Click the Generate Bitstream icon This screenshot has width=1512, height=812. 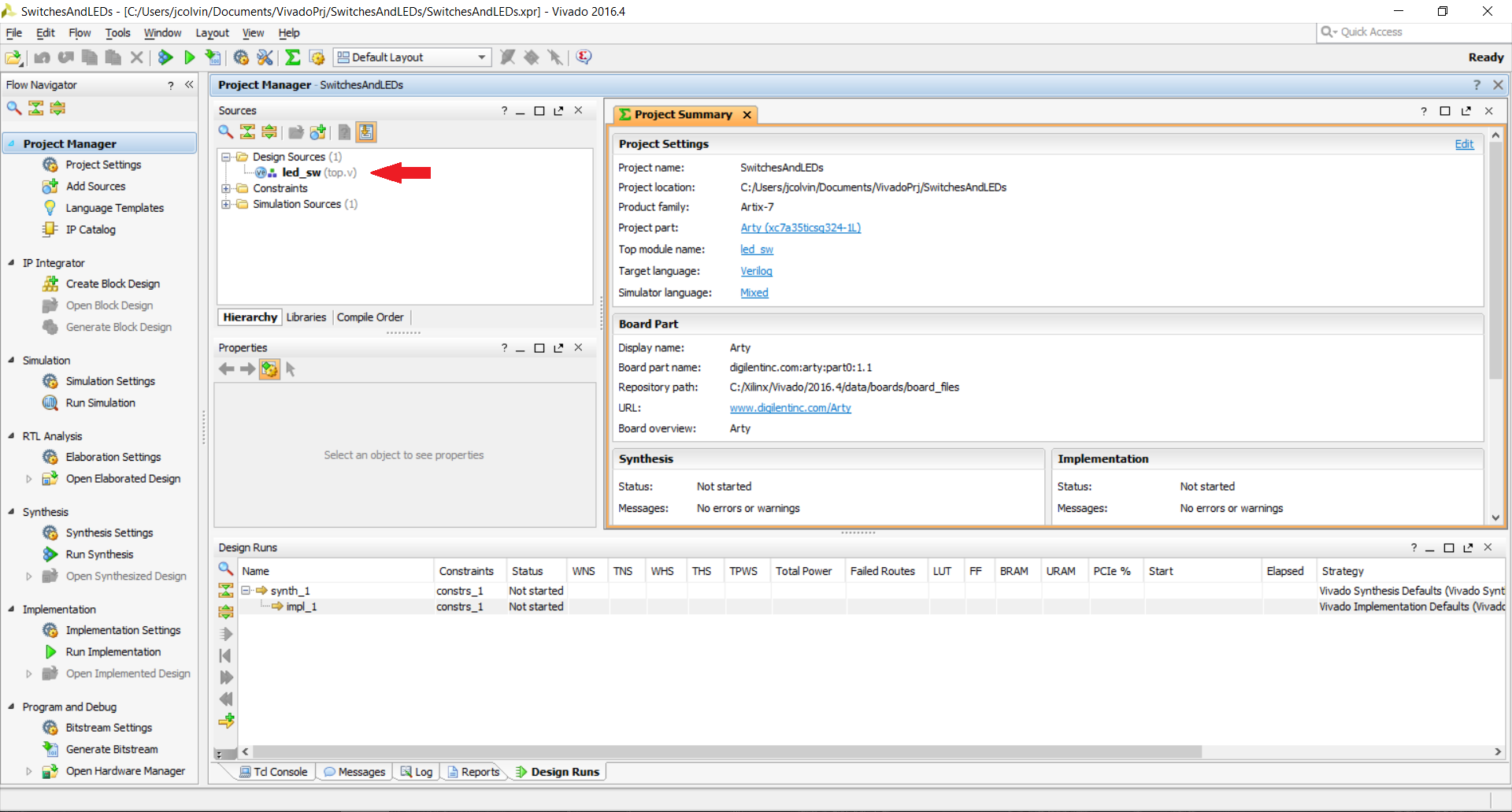50,749
